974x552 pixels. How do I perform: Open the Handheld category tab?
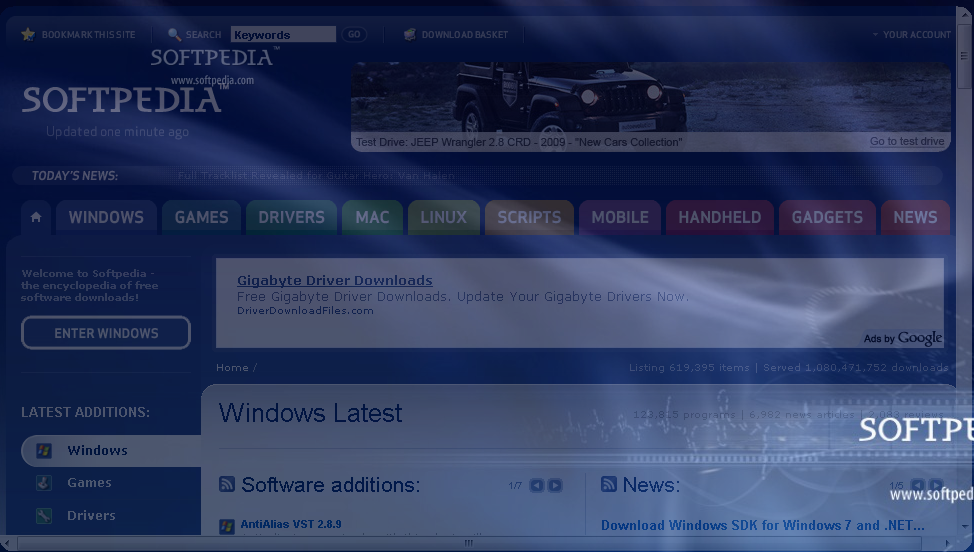pyautogui.click(x=719, y=217)
